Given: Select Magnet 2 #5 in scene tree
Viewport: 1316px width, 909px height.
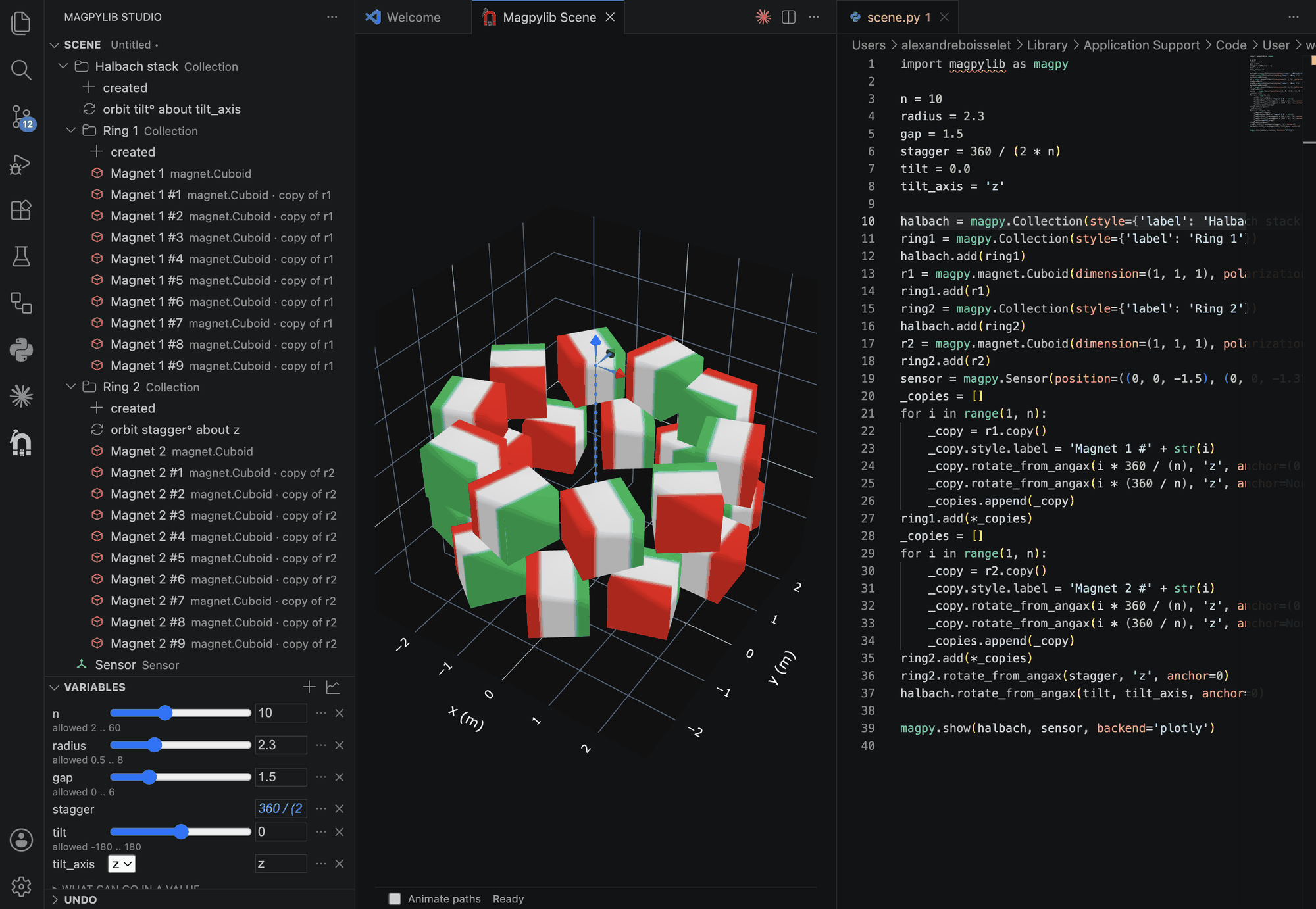Looking at the screenshot, I should coord(200,558).
